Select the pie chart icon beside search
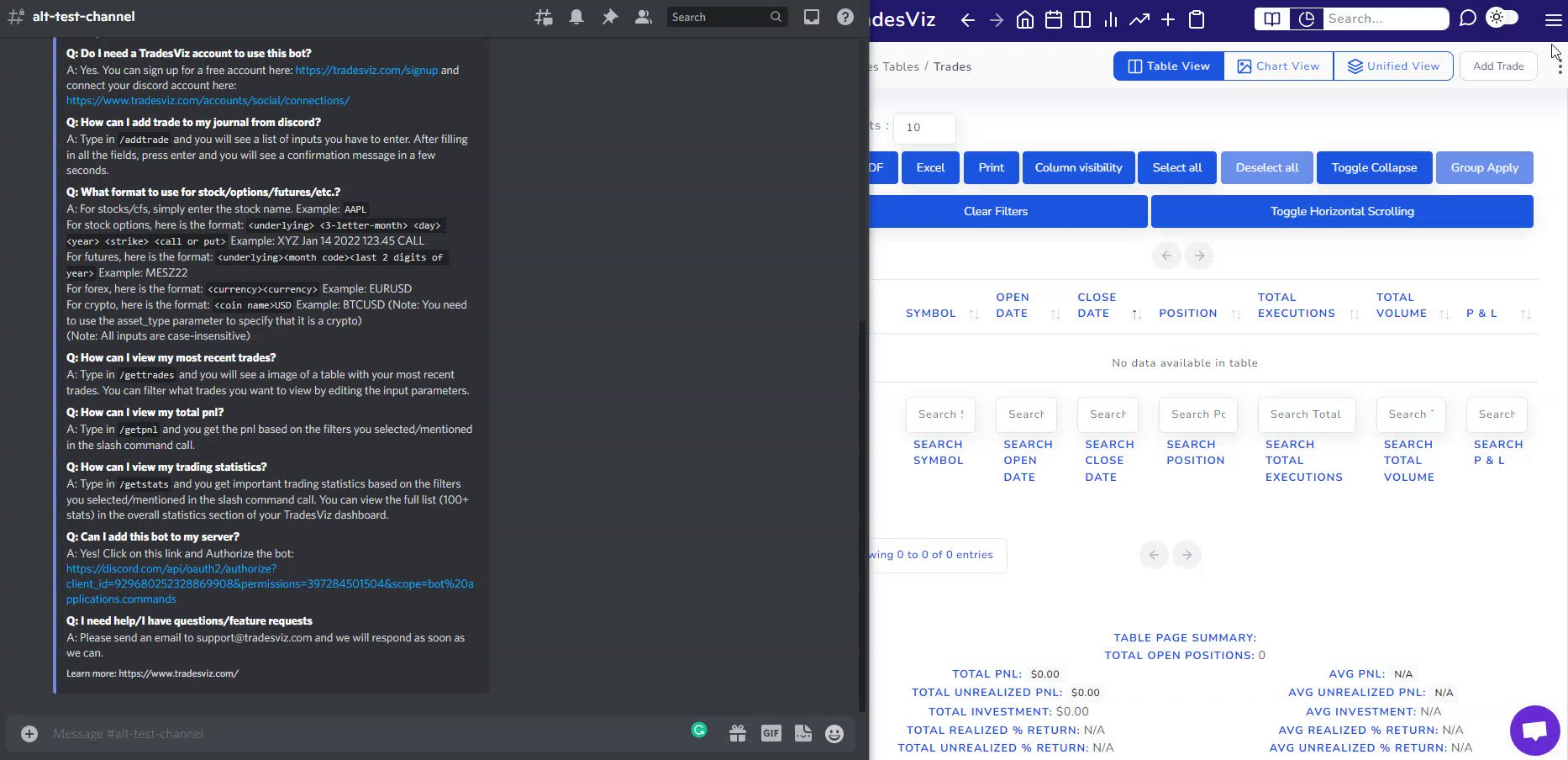Image resolution: width=1568 pixels, height=760 pixels. click(x=1306, y=18)
